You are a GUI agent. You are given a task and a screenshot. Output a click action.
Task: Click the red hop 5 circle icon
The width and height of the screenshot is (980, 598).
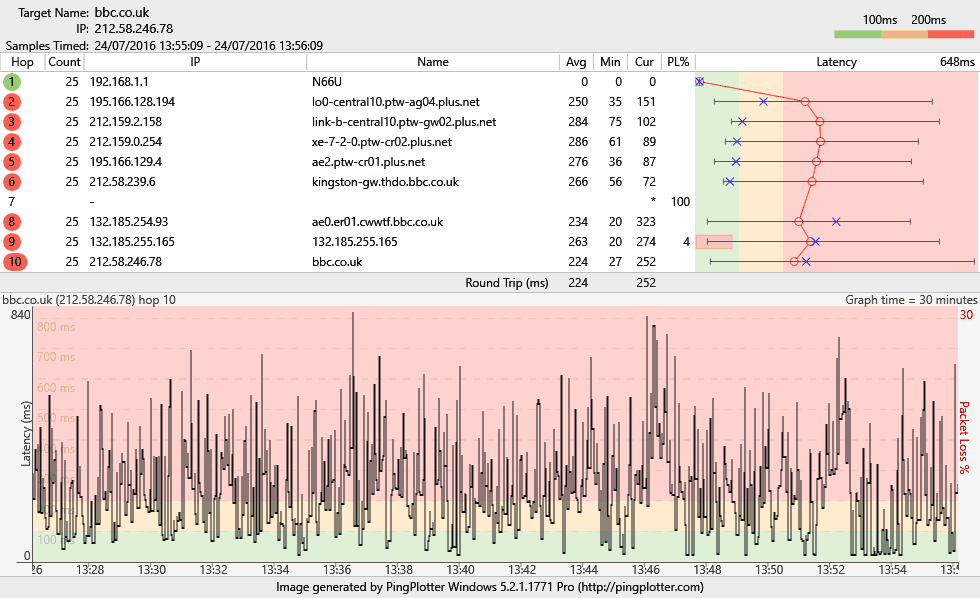pyautogui.click(x=12, y=162)
